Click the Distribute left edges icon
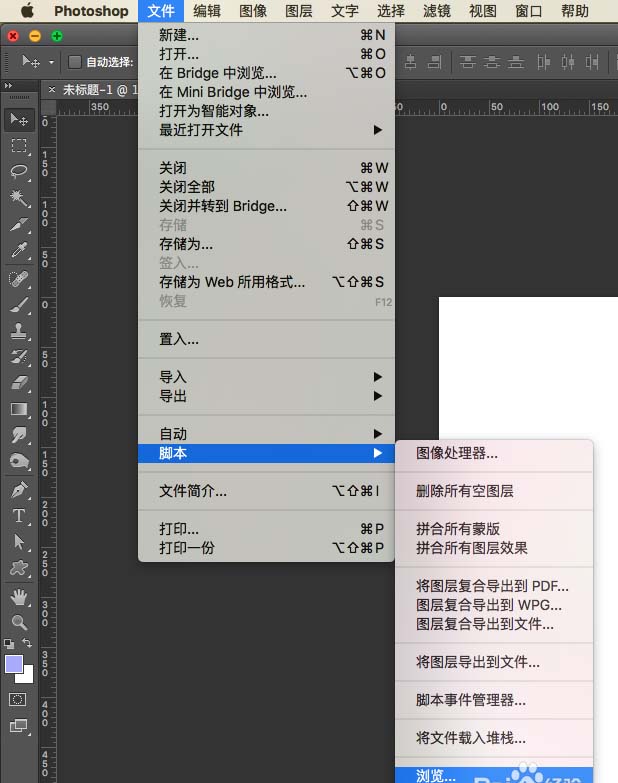Screen dimensions: 618x783 (x=544, y=62)
